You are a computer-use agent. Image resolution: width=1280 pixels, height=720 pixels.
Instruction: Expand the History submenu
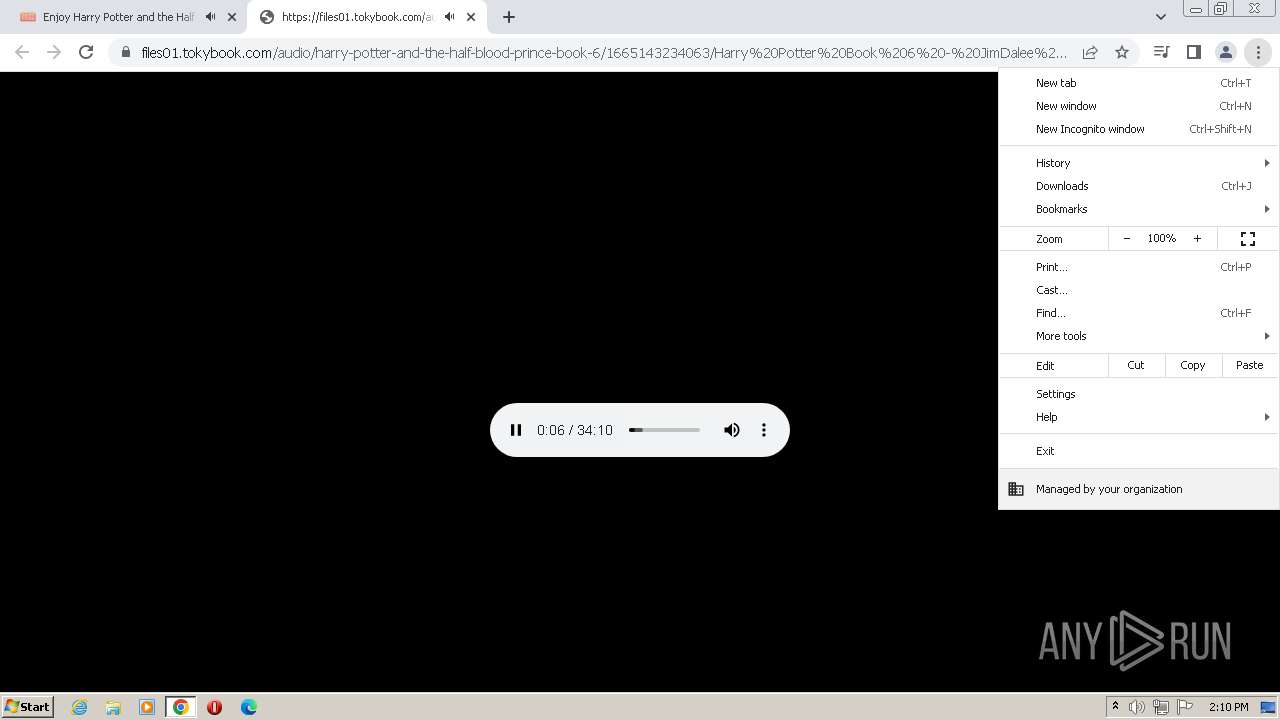pyautogui.click(x=1139, y=163)
